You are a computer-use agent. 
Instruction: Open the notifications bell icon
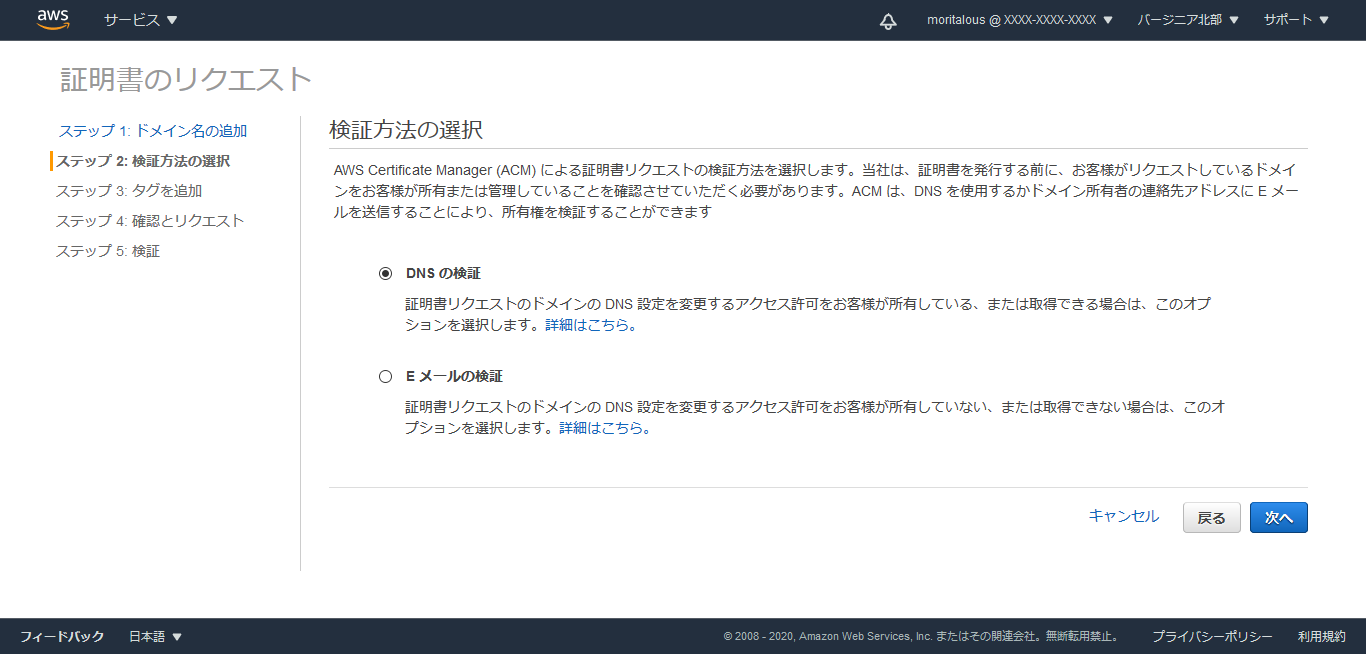[888, 21]
